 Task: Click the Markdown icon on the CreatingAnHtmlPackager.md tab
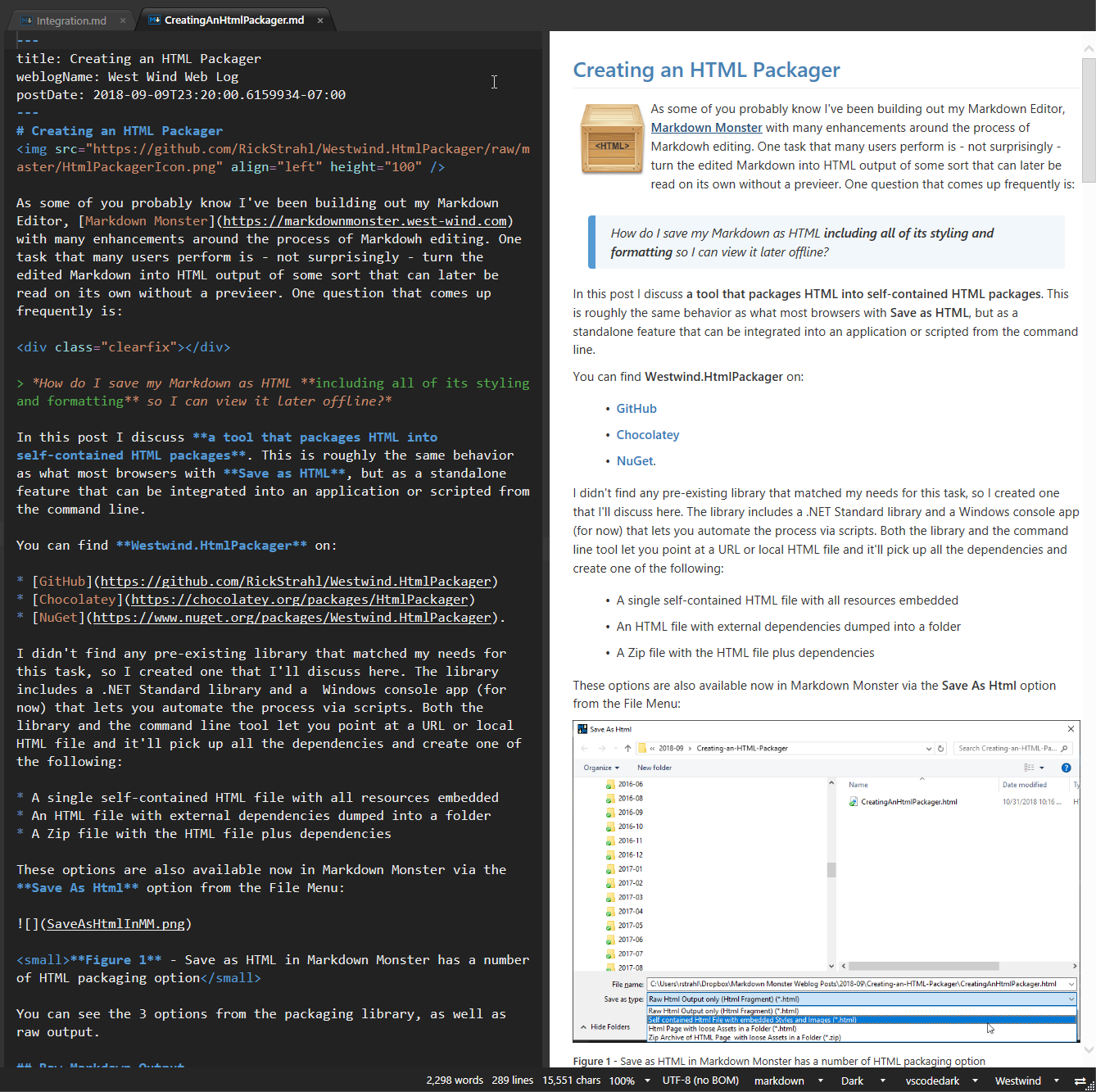pos(154,20)
